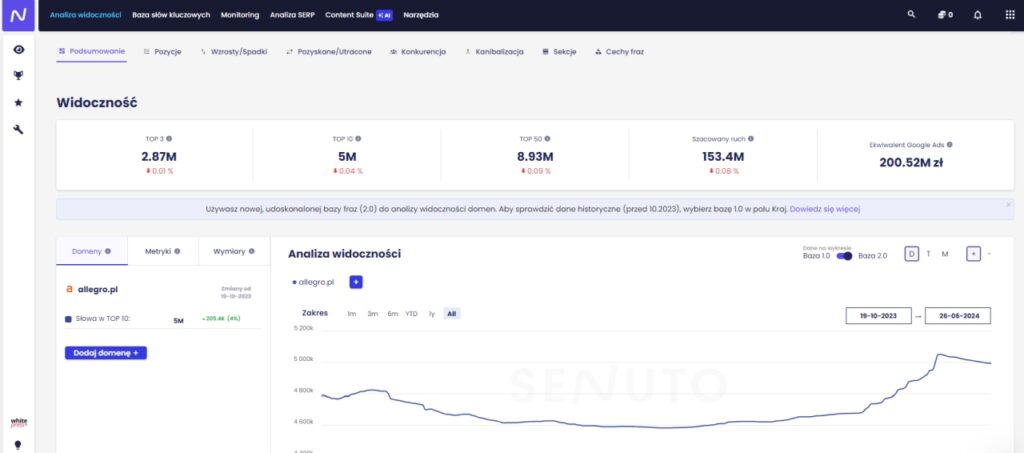Viewport: 1024px width, 453px height.
Task: Click the plus button next to allegro.pl
Action: [356, 282]
